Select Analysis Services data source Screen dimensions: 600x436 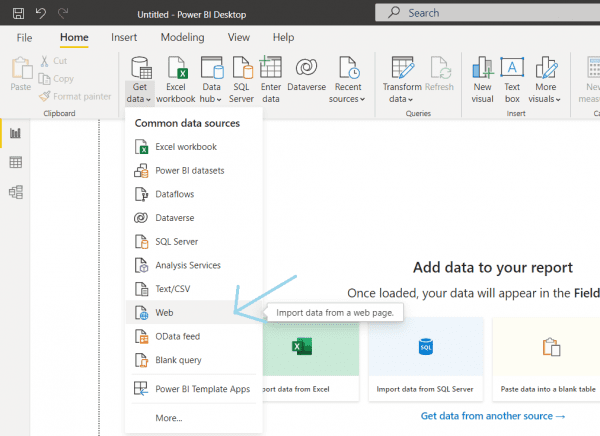pos(194,265)
